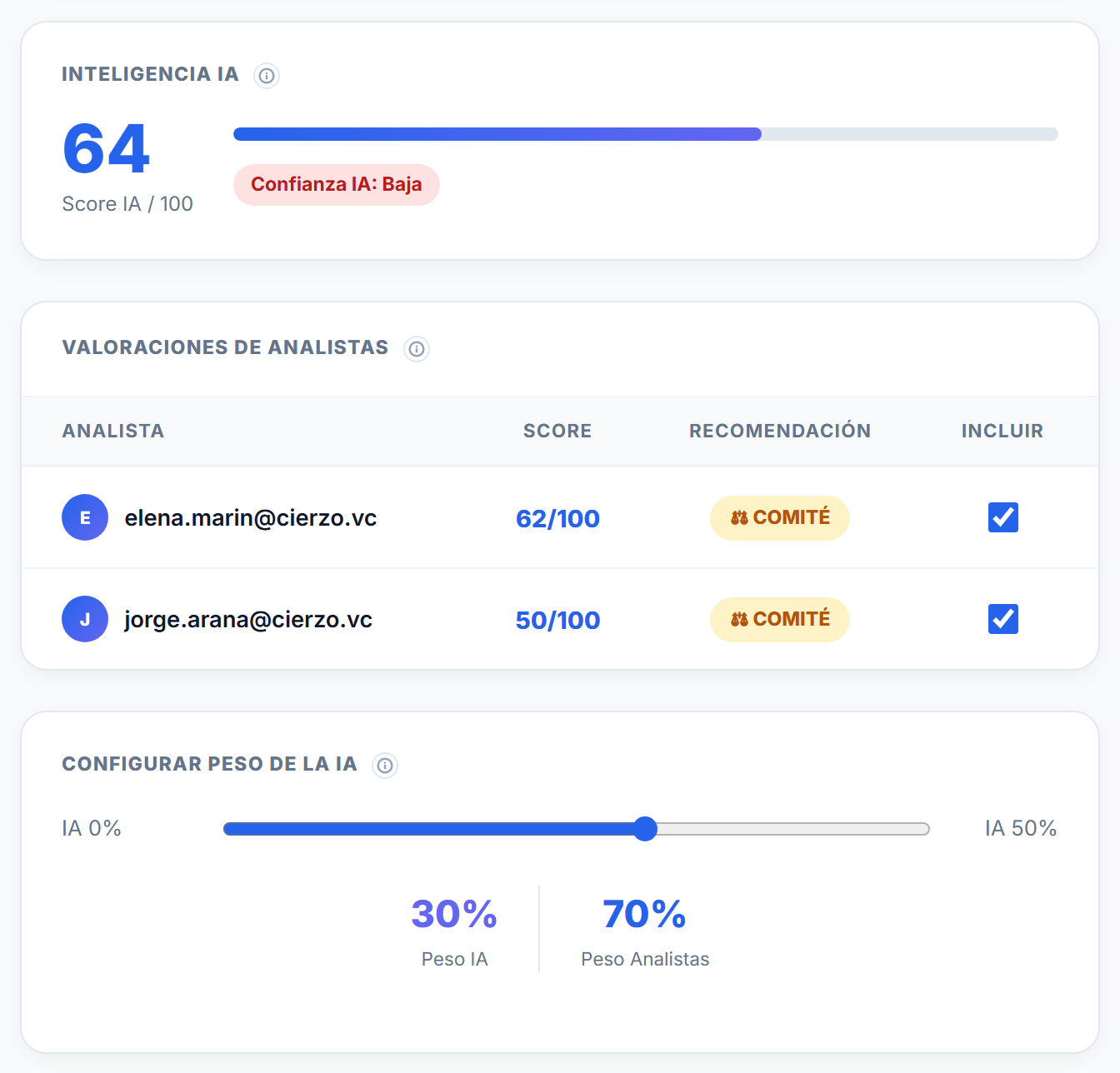Click the Configurar Peso de la IA heading
Image resolution: width=1120 pixels, height=1073 pixels.
coord(209,764)
